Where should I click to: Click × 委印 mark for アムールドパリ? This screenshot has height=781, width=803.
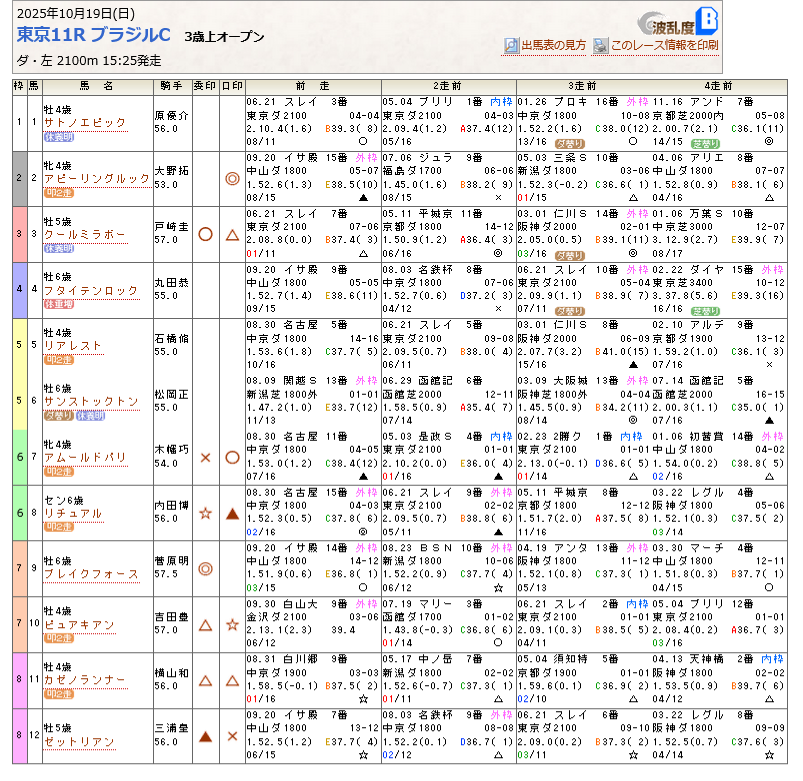point(205,458)
